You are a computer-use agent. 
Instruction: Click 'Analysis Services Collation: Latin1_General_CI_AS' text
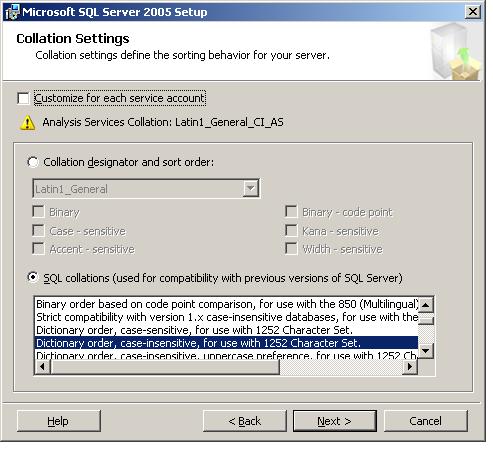(163, 122)
